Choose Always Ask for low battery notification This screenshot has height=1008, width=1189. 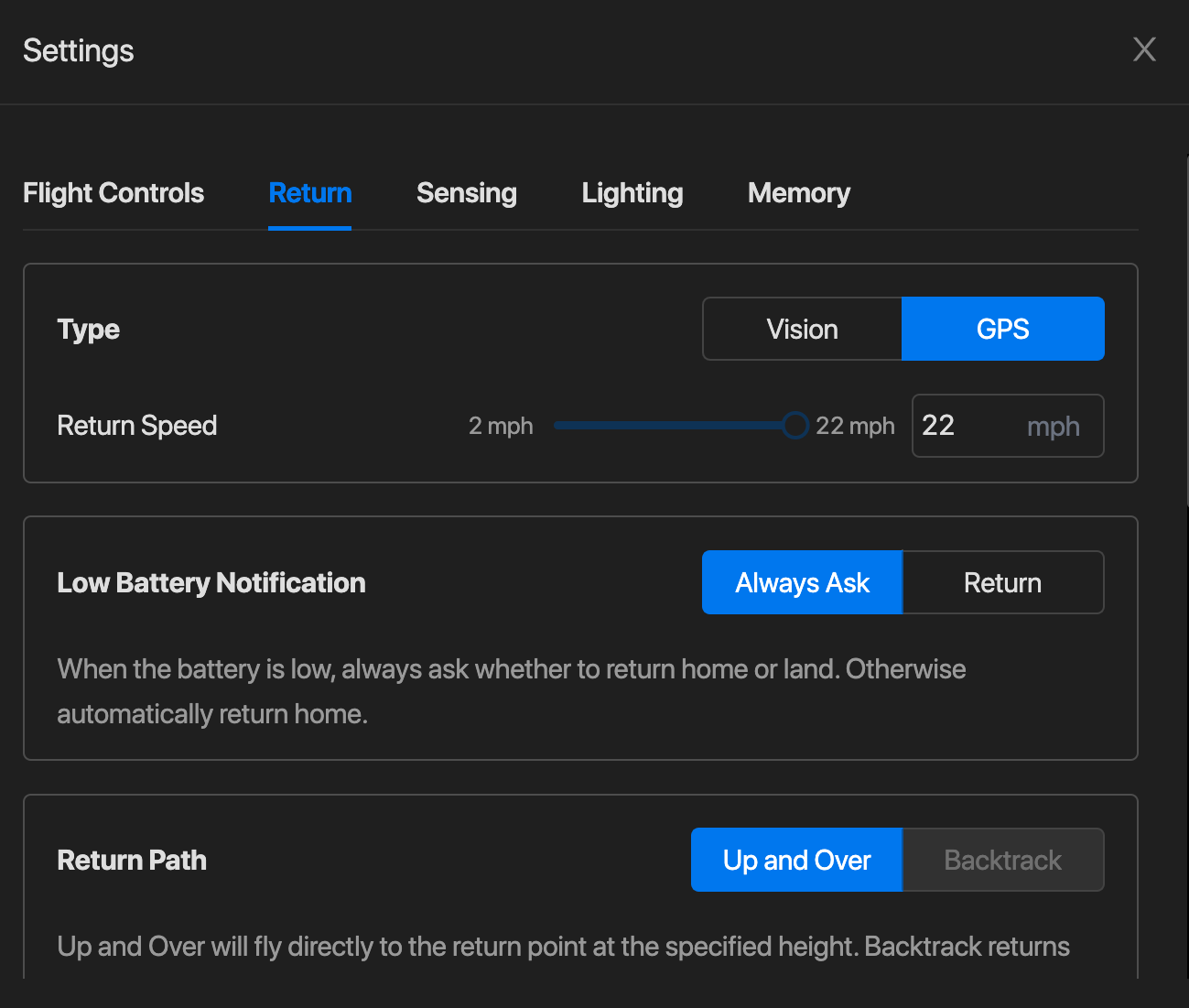click(x=802, y=582)
